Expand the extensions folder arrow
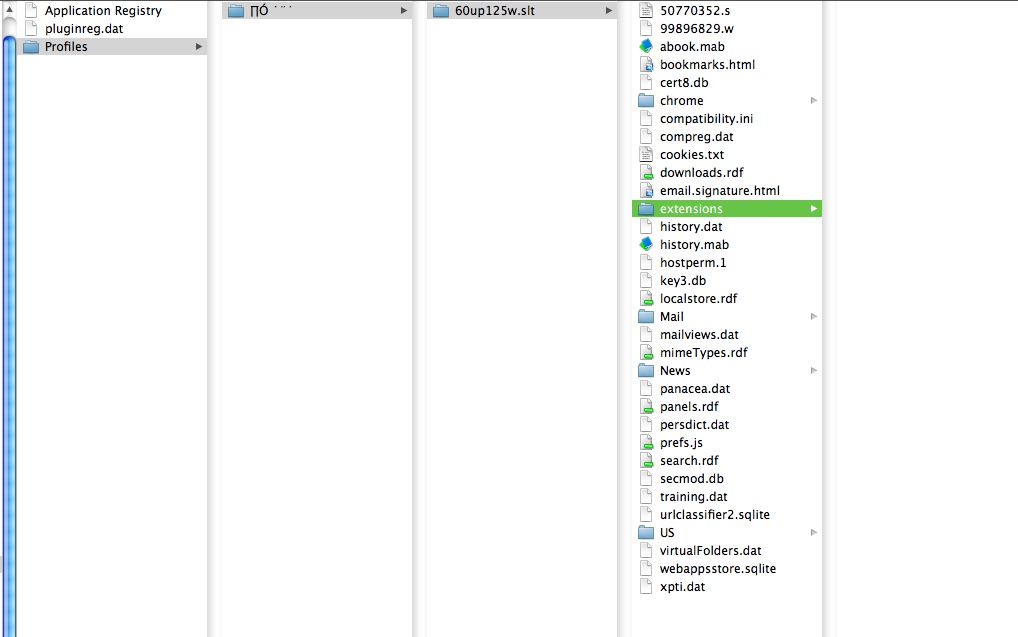 click(813, 208)
